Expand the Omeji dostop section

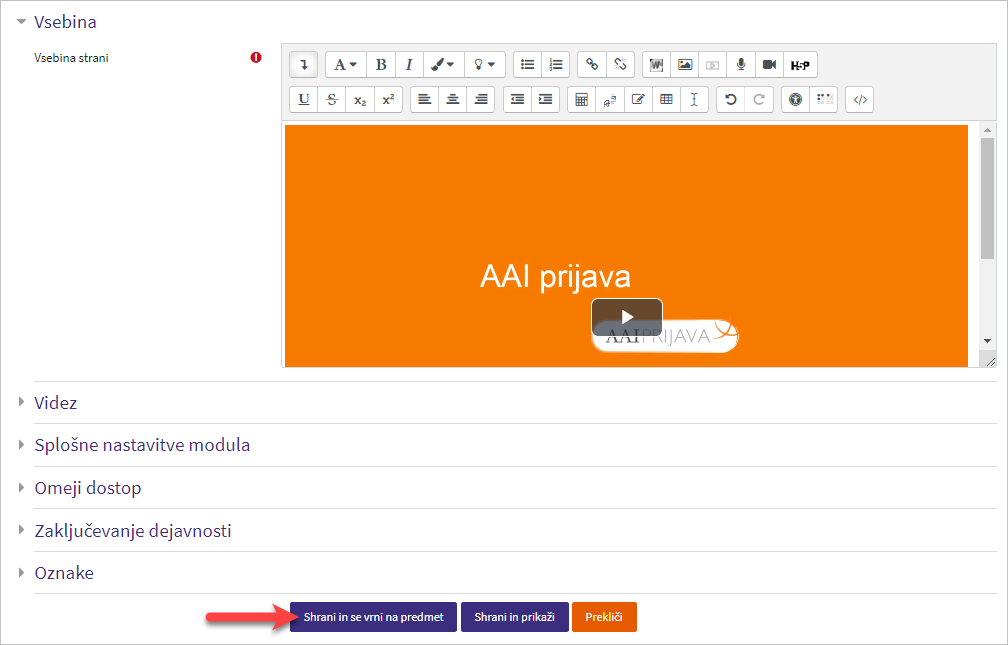tap(87, 488)
